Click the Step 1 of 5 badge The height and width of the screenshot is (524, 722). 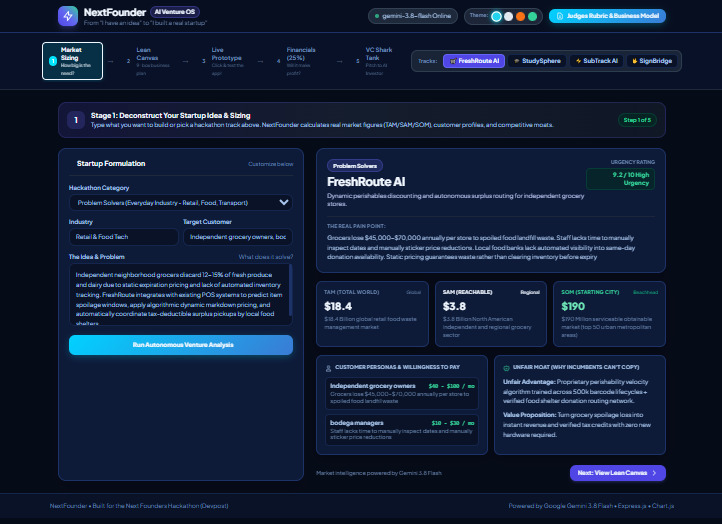(x=637, y=120)
